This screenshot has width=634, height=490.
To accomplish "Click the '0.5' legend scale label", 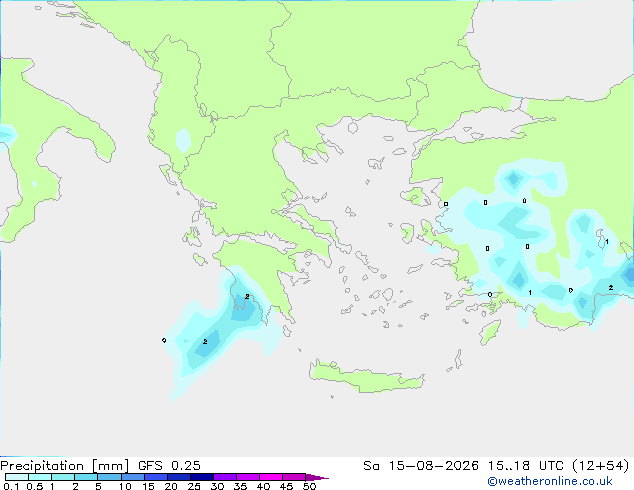I will (35, 486).
